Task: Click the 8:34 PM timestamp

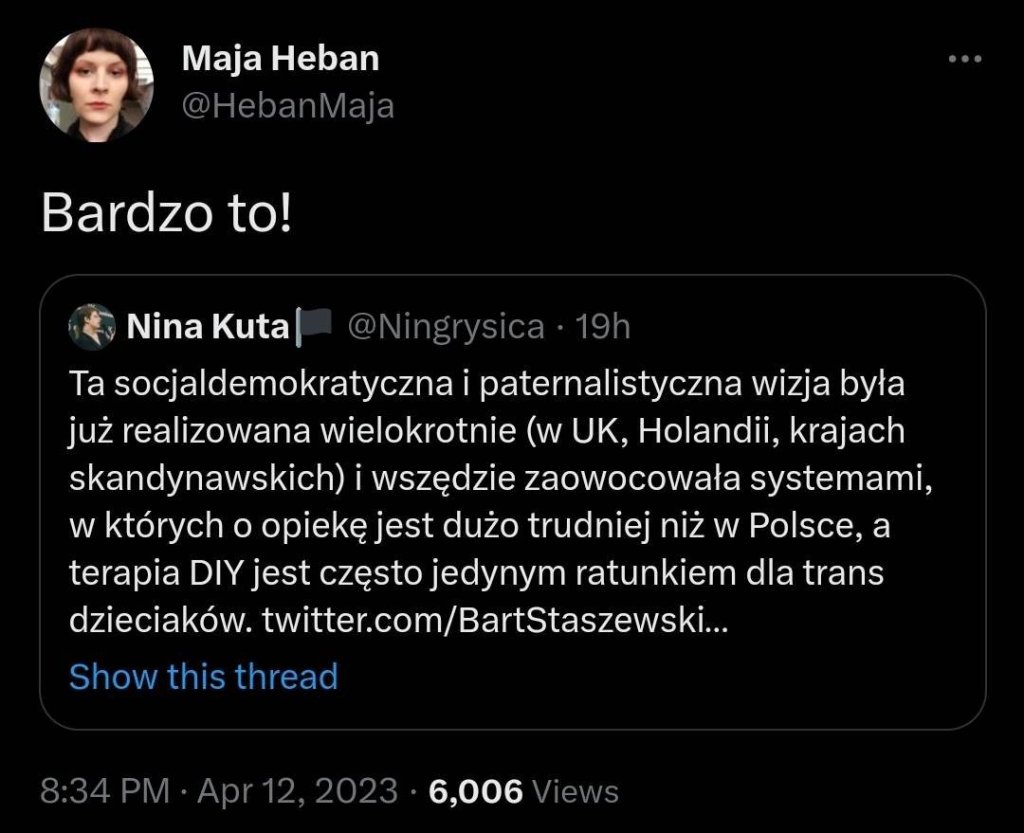Action: 104,792
